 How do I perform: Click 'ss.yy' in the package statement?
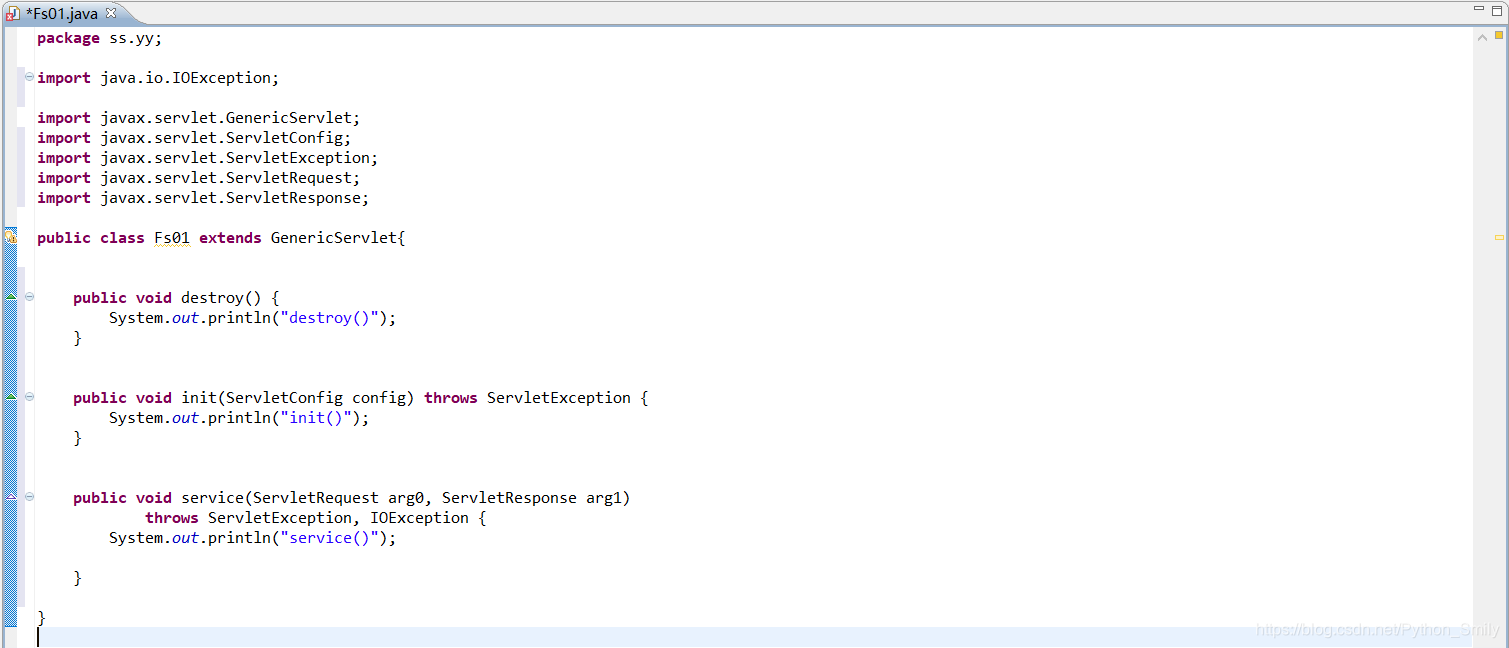(131, 38)
